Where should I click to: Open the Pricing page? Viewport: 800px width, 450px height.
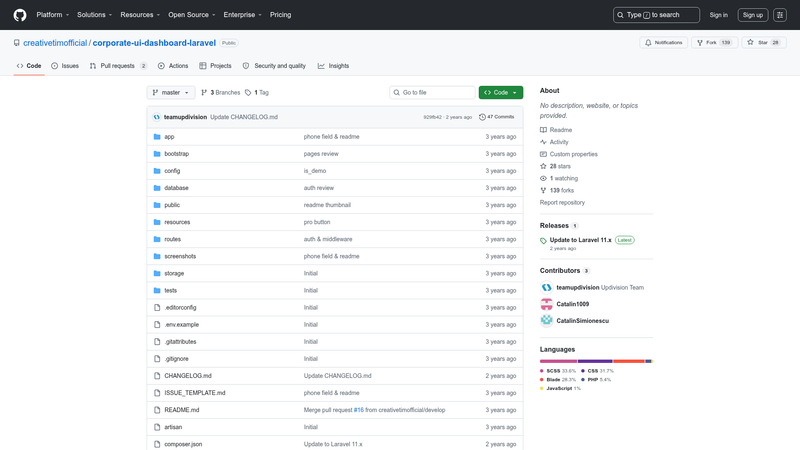pyautogui.click(x=281, y=15)
